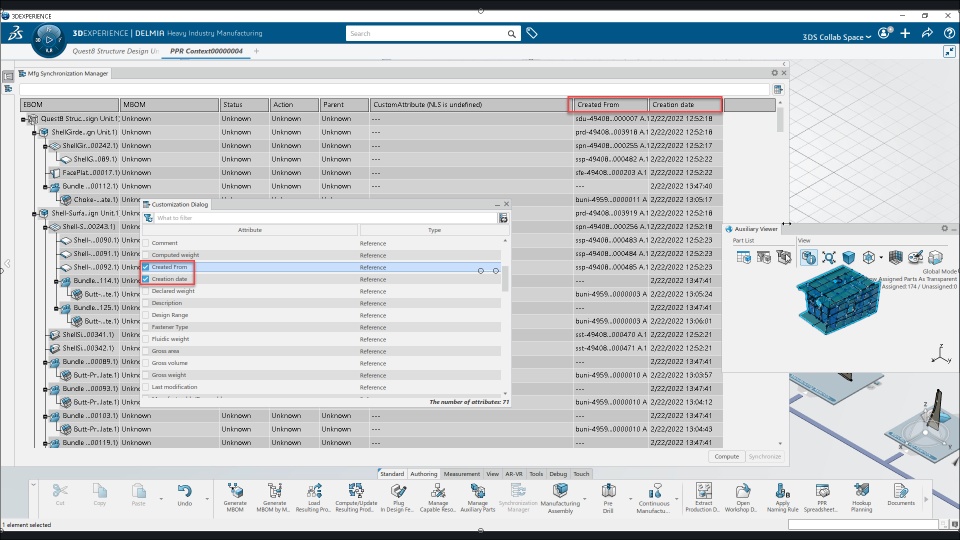Open dropdown arrow beside Undo
Screen dimensions: 960x540
point(207,498)
